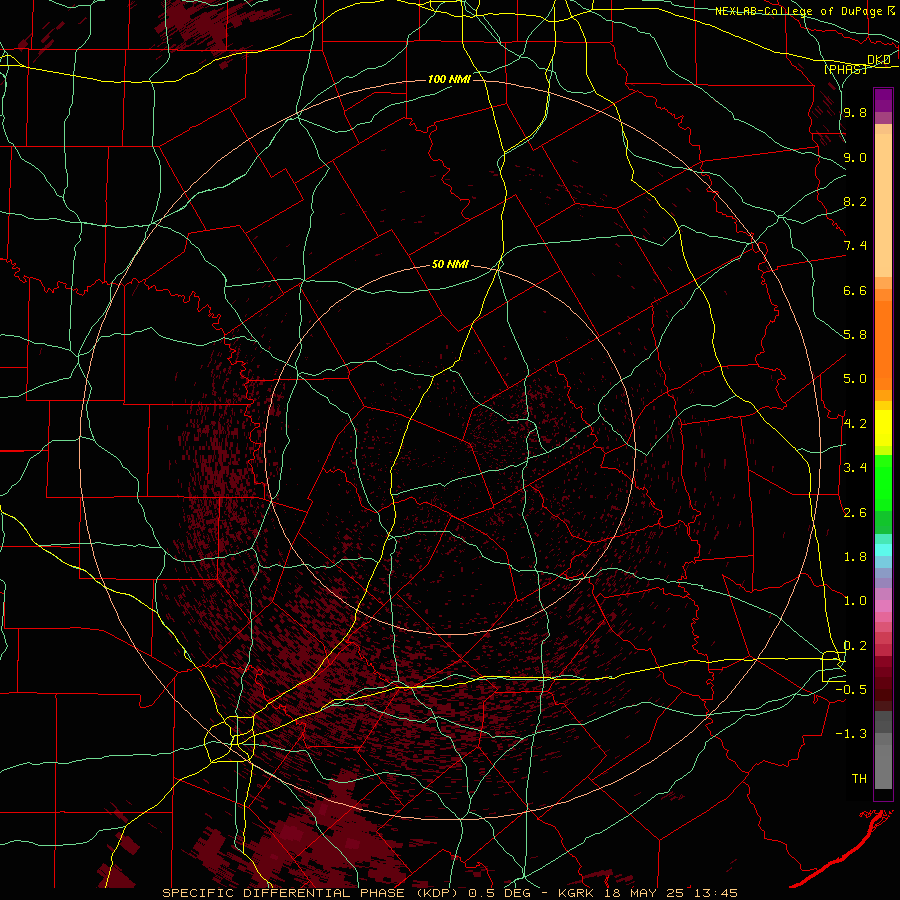Click the 7.4 value on the color scale
The height and width of the screenshot is (900, 900).
coord(855,246)
